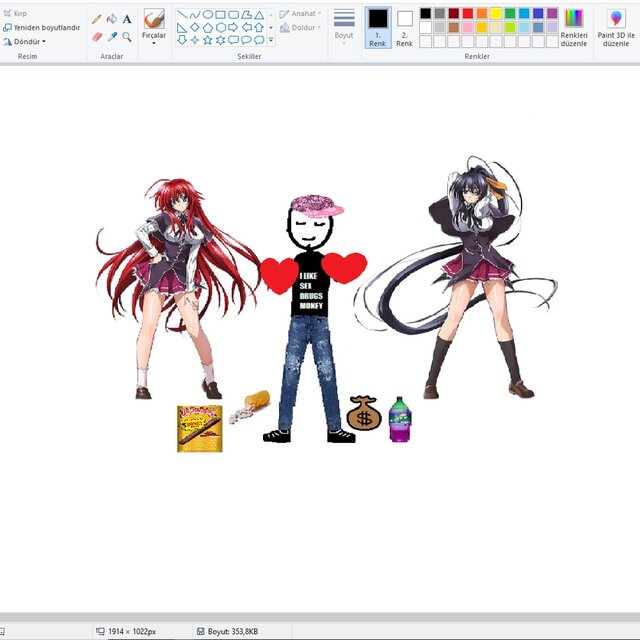Choose the Oval callout shape

coord(246,40)
